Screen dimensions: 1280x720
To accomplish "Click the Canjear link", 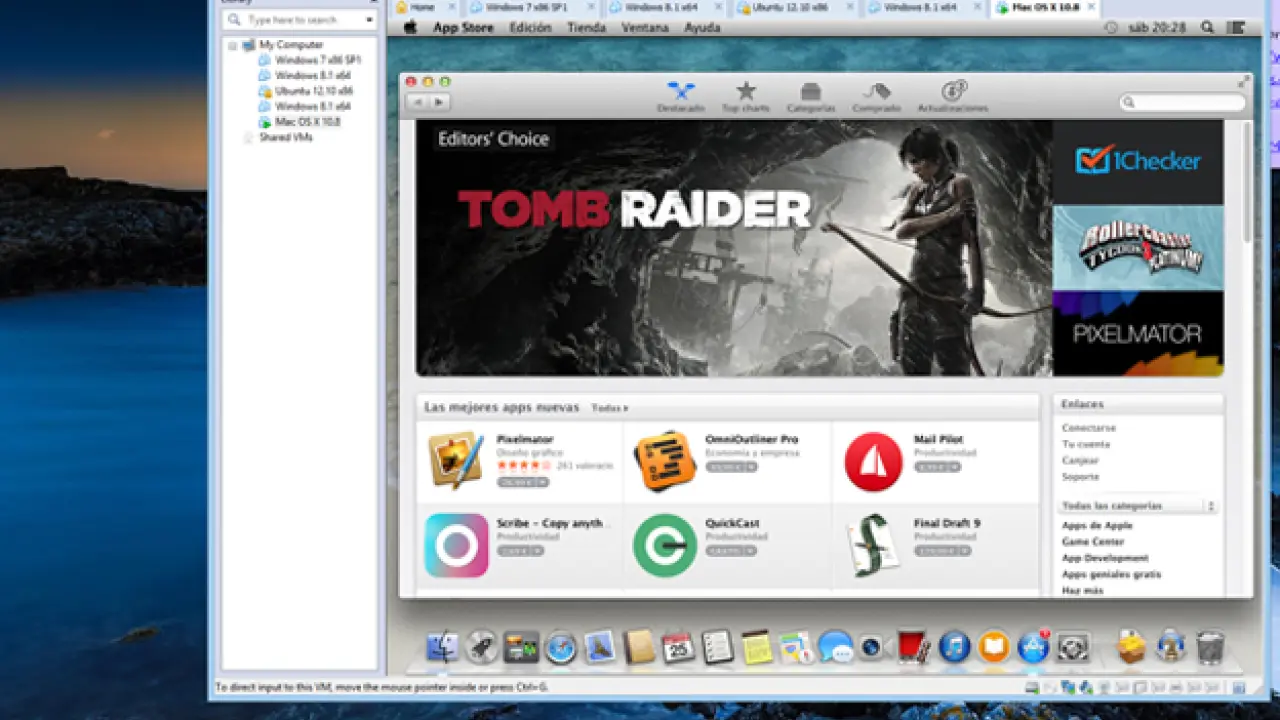I will (x=1080, y=461).
